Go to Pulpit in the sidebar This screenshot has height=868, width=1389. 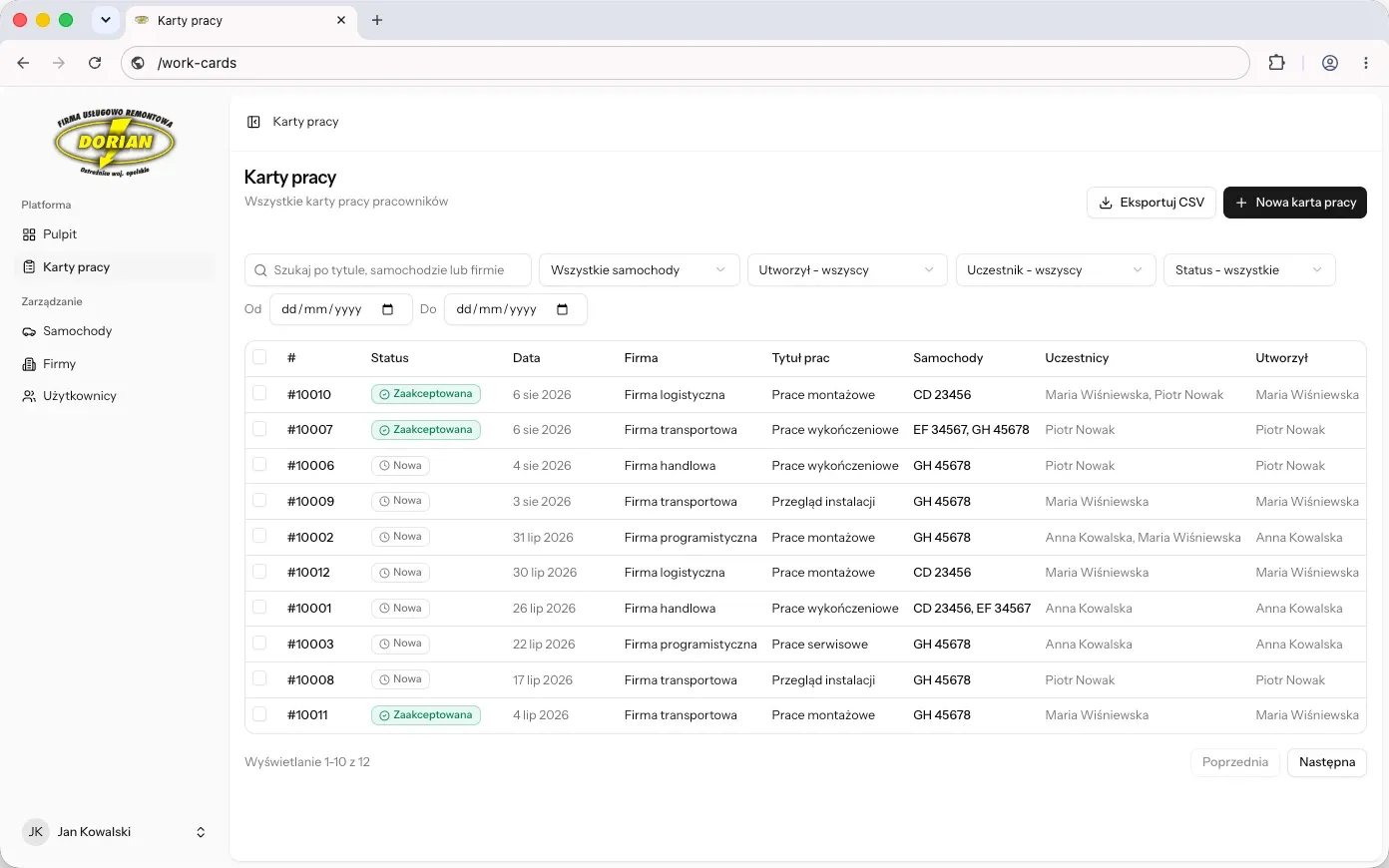pos(115,234)
